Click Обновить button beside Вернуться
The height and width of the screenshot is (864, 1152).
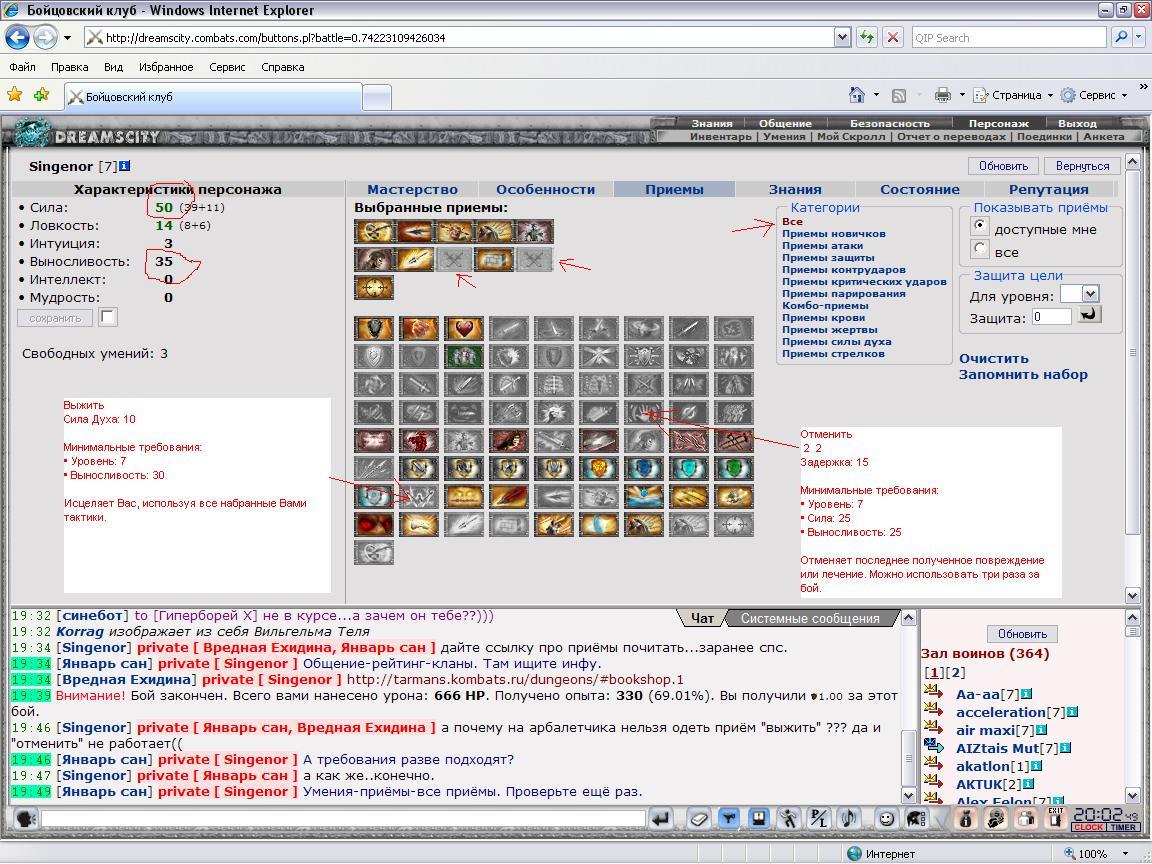(x=1003, y=166)
